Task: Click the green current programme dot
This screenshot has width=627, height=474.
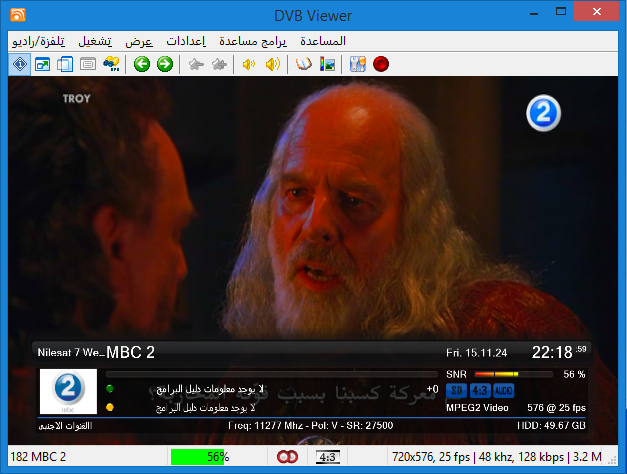Action: click(x=110, y=388)
